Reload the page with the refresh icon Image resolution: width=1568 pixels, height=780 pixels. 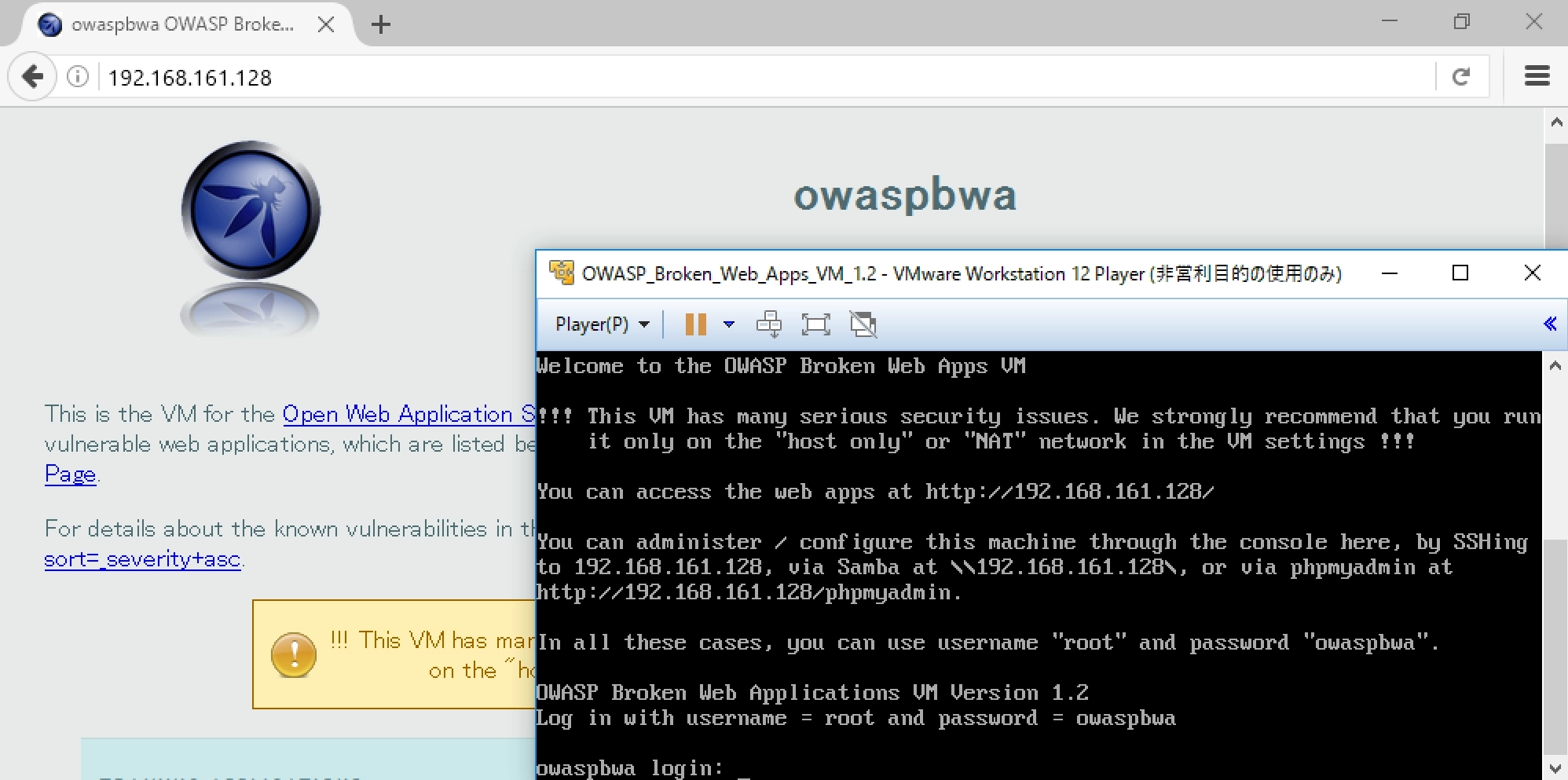(1460, 77)
